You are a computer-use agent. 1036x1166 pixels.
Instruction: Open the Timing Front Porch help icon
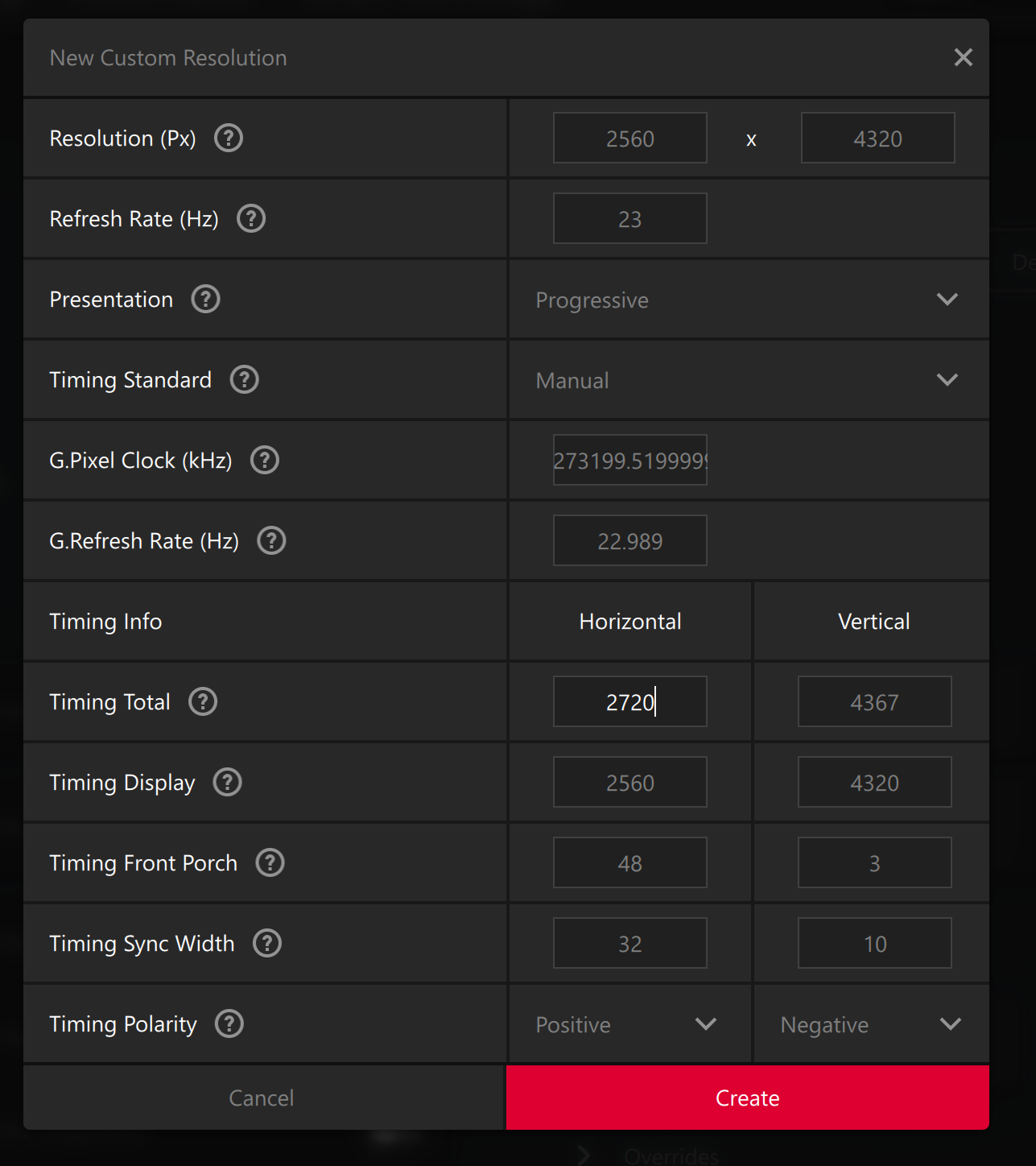coord(270,863)
